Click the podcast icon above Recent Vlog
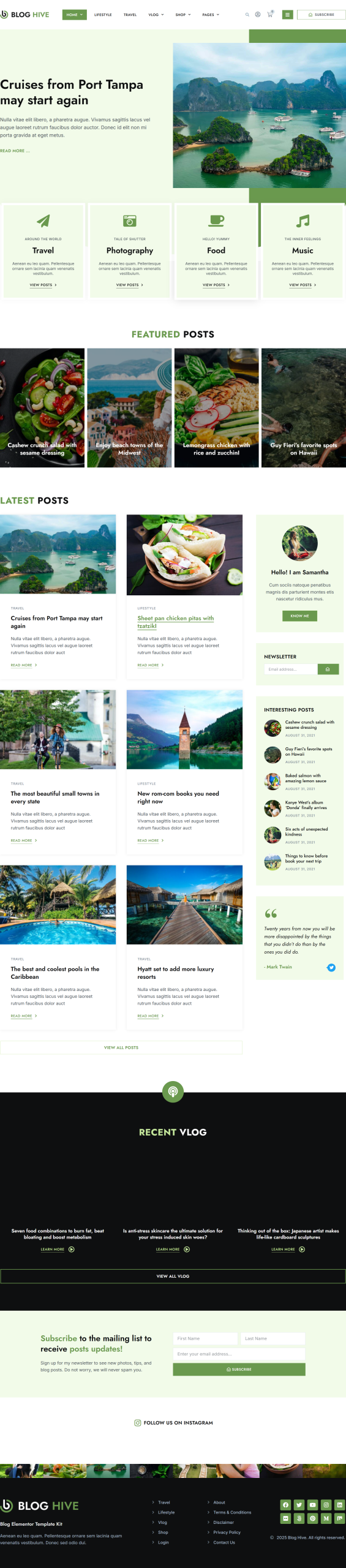Viewport: 346px width, 1568px height. point(173,1091)
